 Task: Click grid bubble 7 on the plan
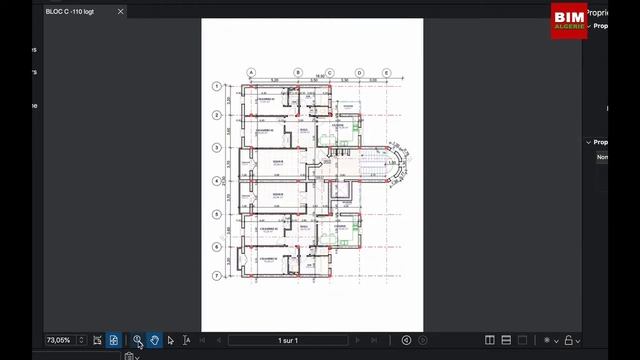pyautogui.click(x=217, y=276)
